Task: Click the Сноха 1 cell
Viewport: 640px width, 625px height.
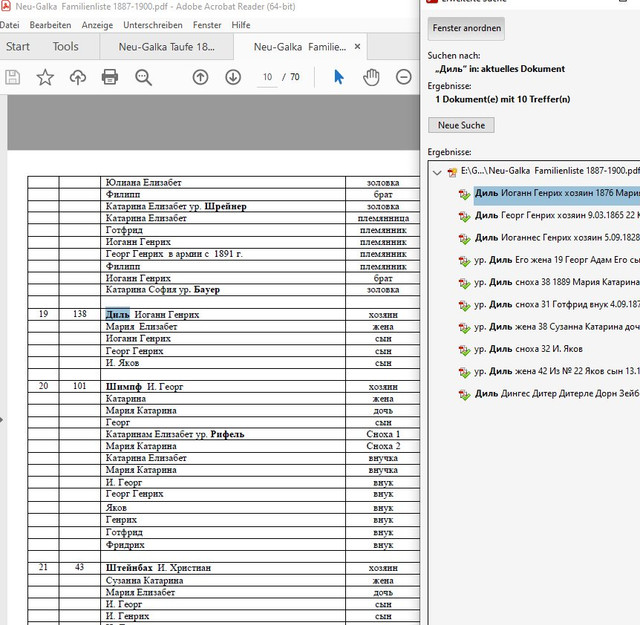Action: [x=383, y=434]
